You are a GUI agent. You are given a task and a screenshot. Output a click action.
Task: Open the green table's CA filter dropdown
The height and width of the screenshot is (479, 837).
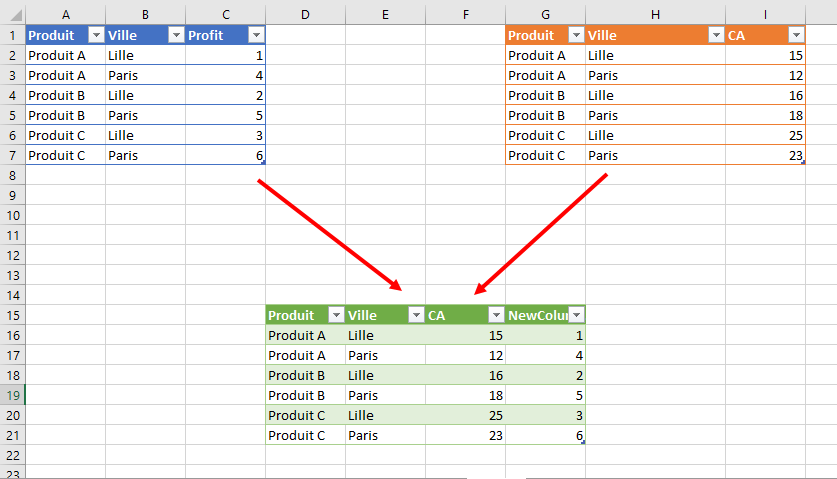[x=495, y=315]
